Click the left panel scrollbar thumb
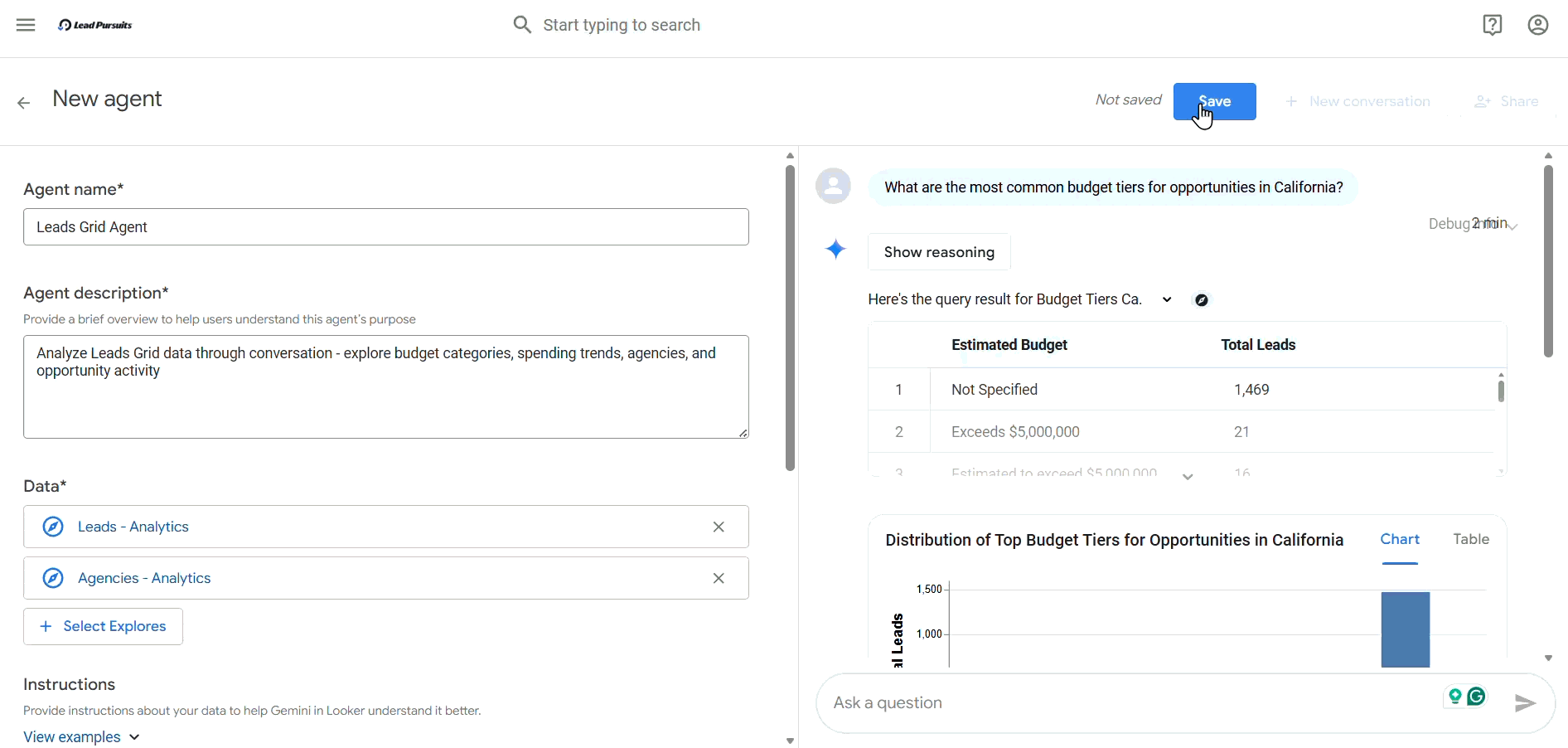The image size is (1568, 748). 790,318
